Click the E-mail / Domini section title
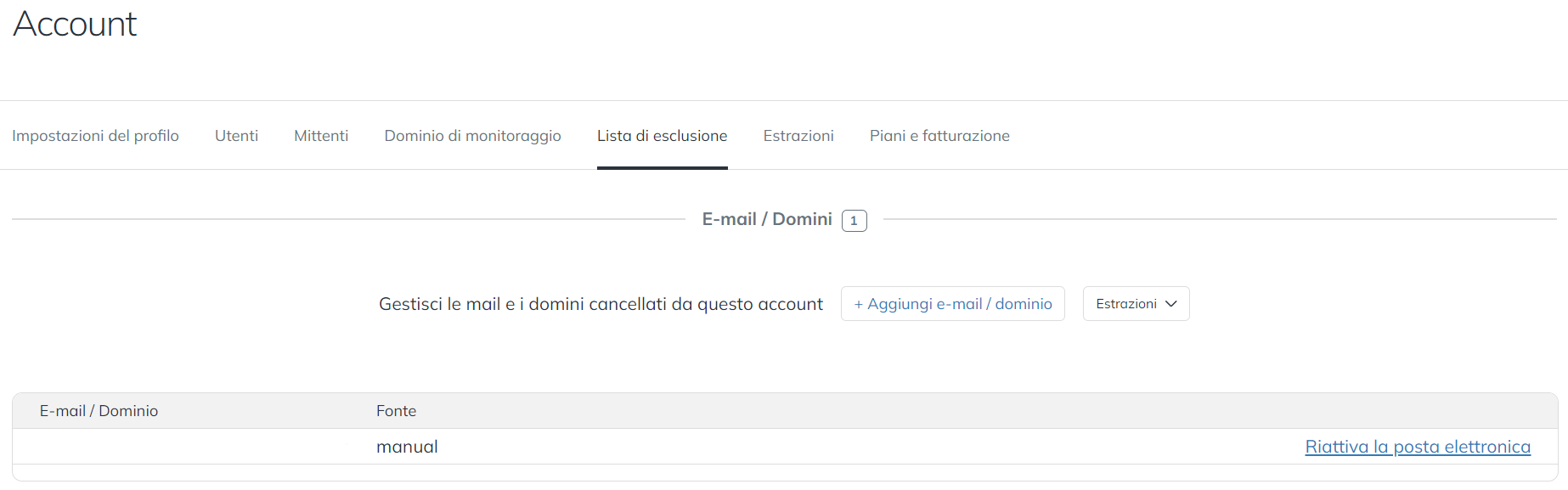This screenshot has height=490, width=1568. coord(766,219)
